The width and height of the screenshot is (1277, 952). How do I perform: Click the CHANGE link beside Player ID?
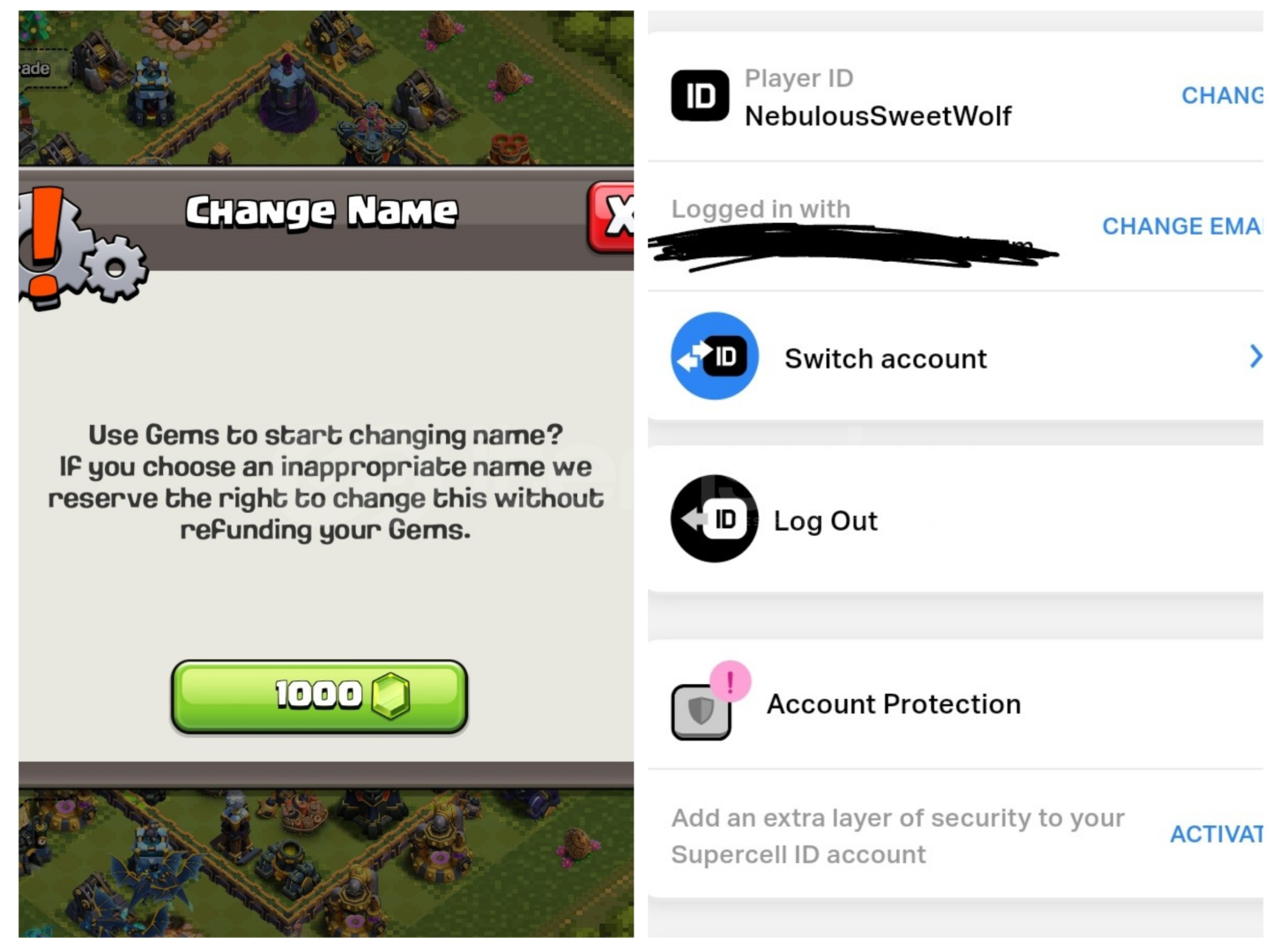point(1222,95)
